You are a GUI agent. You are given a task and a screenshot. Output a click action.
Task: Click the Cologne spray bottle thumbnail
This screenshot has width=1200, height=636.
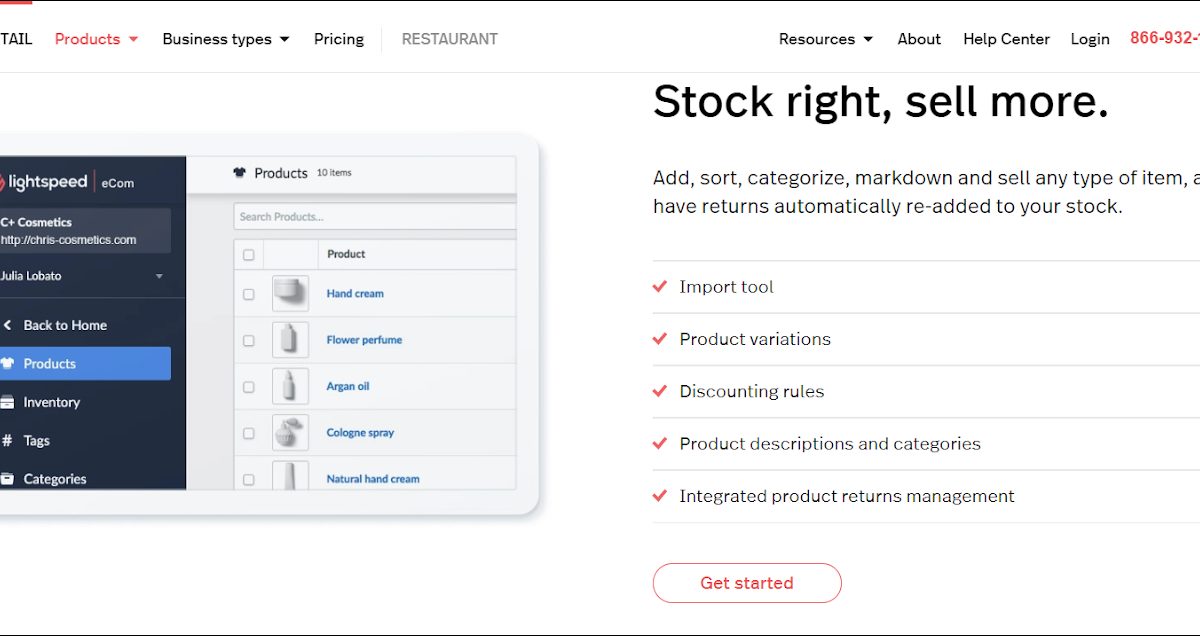290,433
